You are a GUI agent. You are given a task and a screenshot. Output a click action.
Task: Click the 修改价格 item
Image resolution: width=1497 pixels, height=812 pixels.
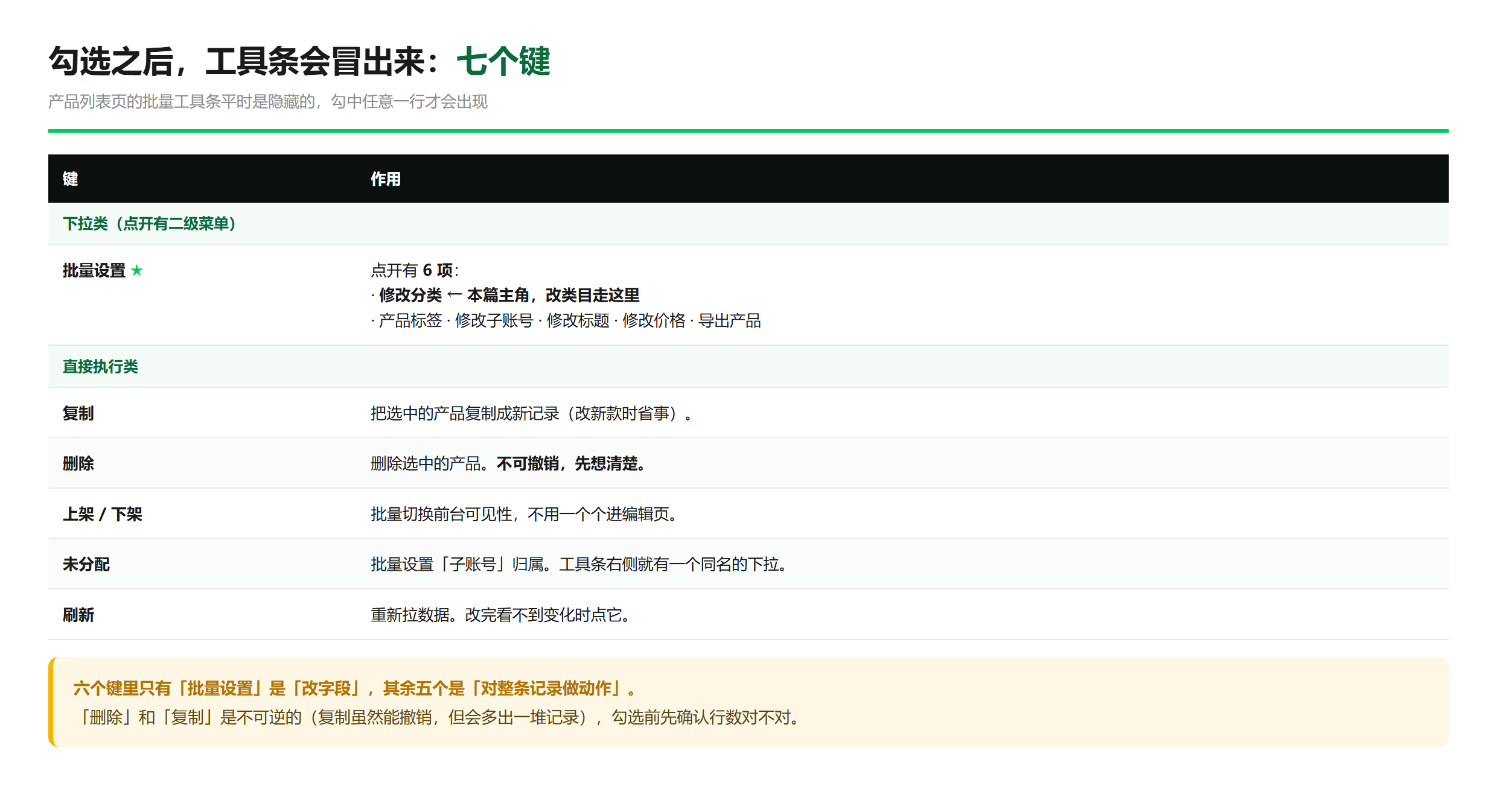(654, 320)
